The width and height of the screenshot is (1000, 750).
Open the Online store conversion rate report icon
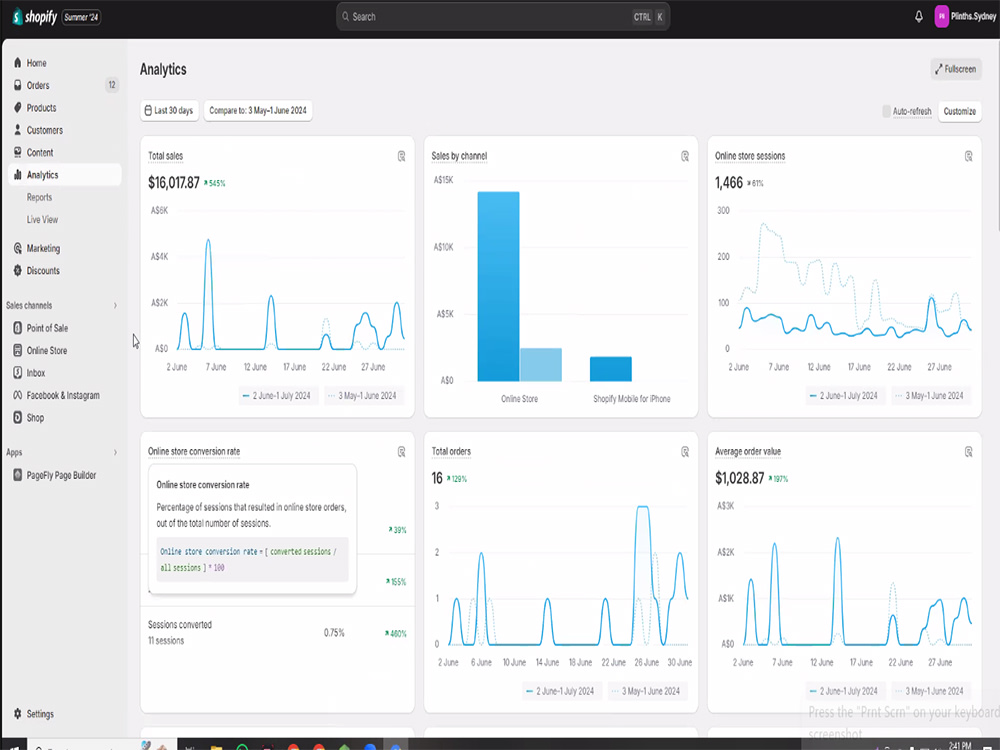coord(401,452)
